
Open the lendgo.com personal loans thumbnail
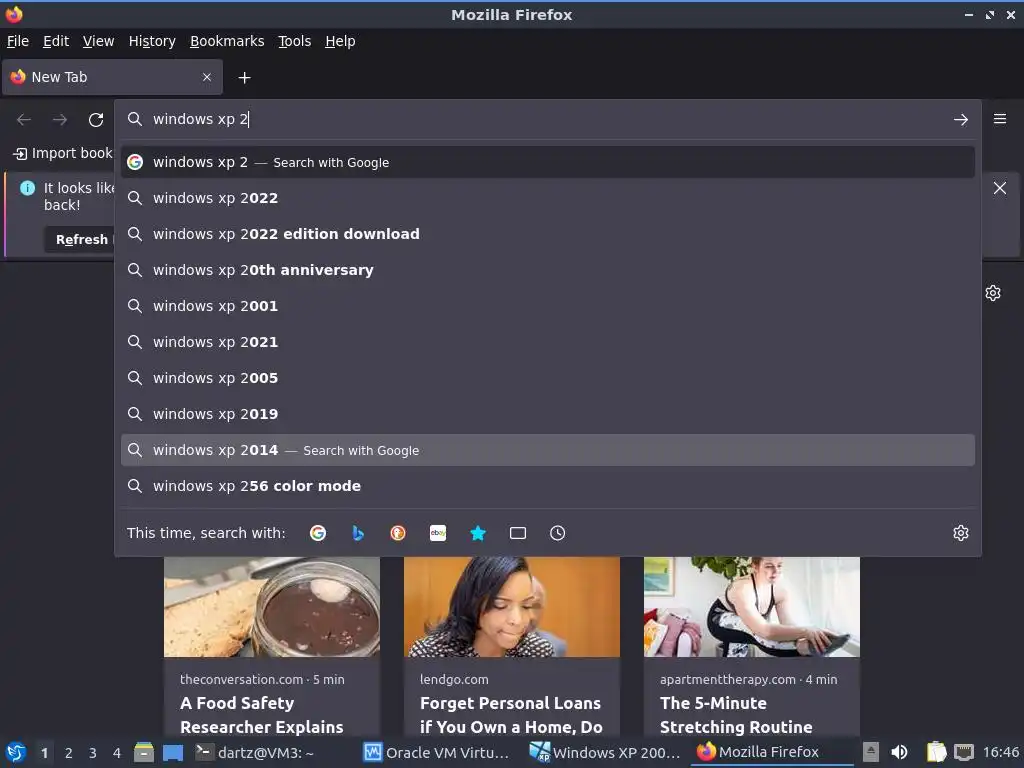(512, 607)
